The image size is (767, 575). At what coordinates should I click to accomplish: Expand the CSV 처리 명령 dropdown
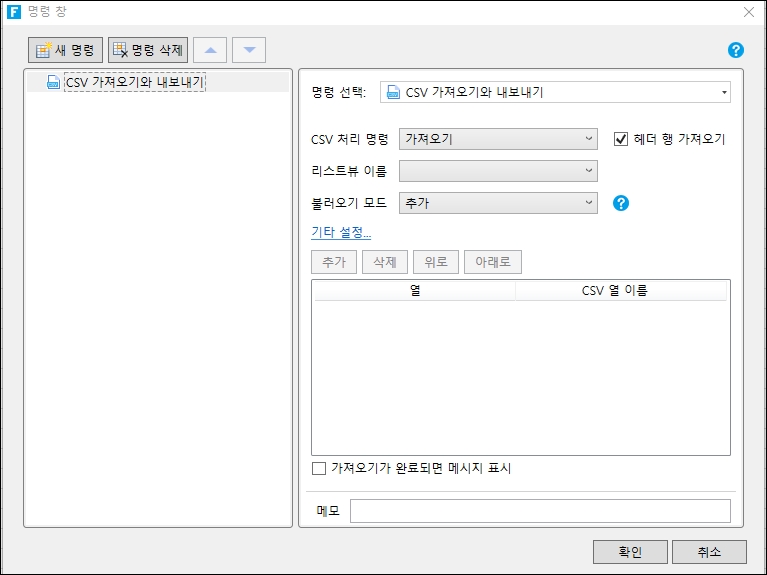(x=498, y=139)
